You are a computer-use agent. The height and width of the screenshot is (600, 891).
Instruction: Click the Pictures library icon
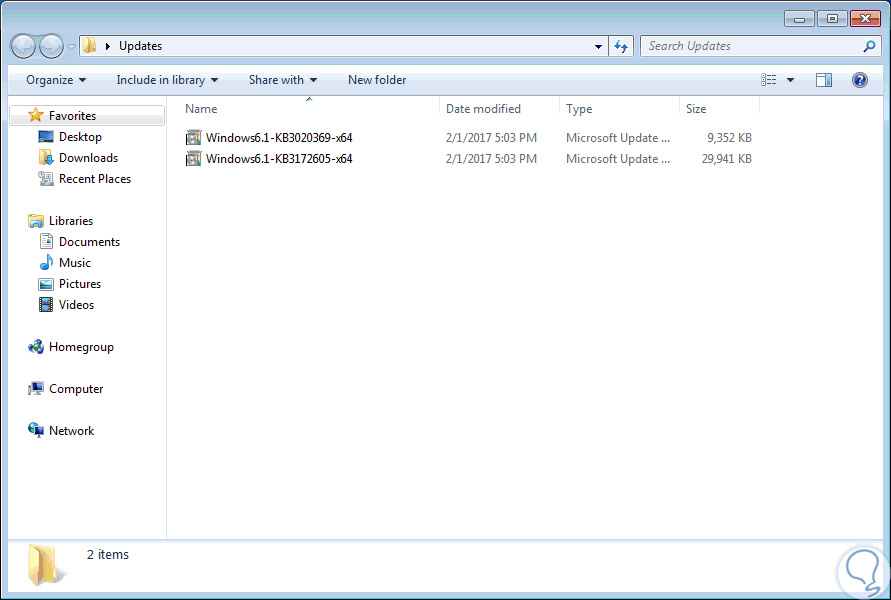pos(46,284)
